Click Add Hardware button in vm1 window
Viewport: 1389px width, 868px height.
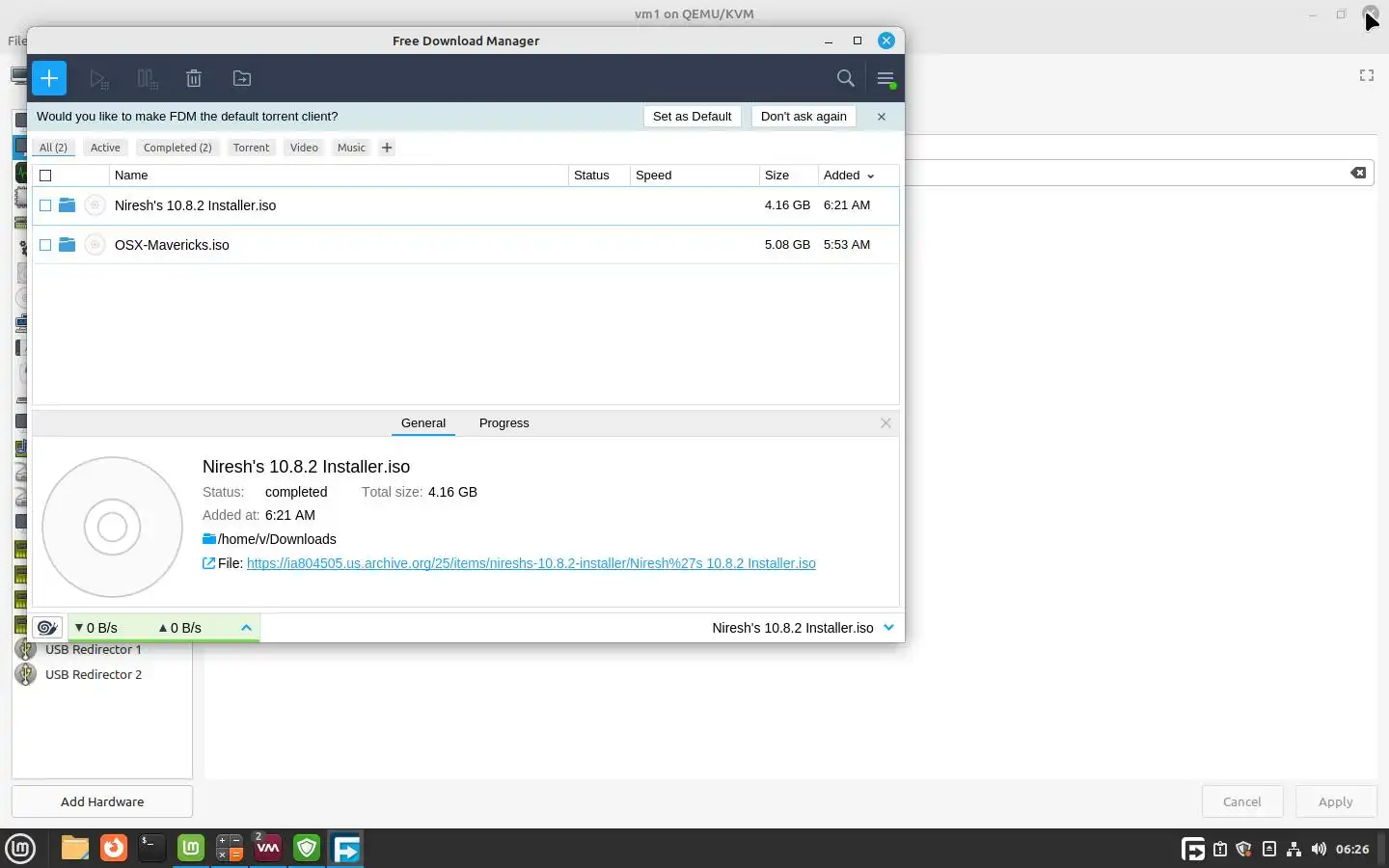point(102,801)
